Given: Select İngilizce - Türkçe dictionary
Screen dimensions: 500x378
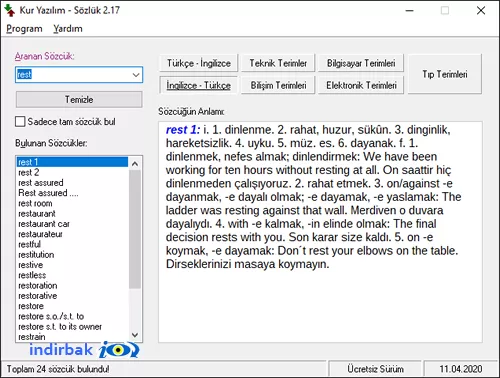Looking at the screenshot, I should (x=199, y=85).
